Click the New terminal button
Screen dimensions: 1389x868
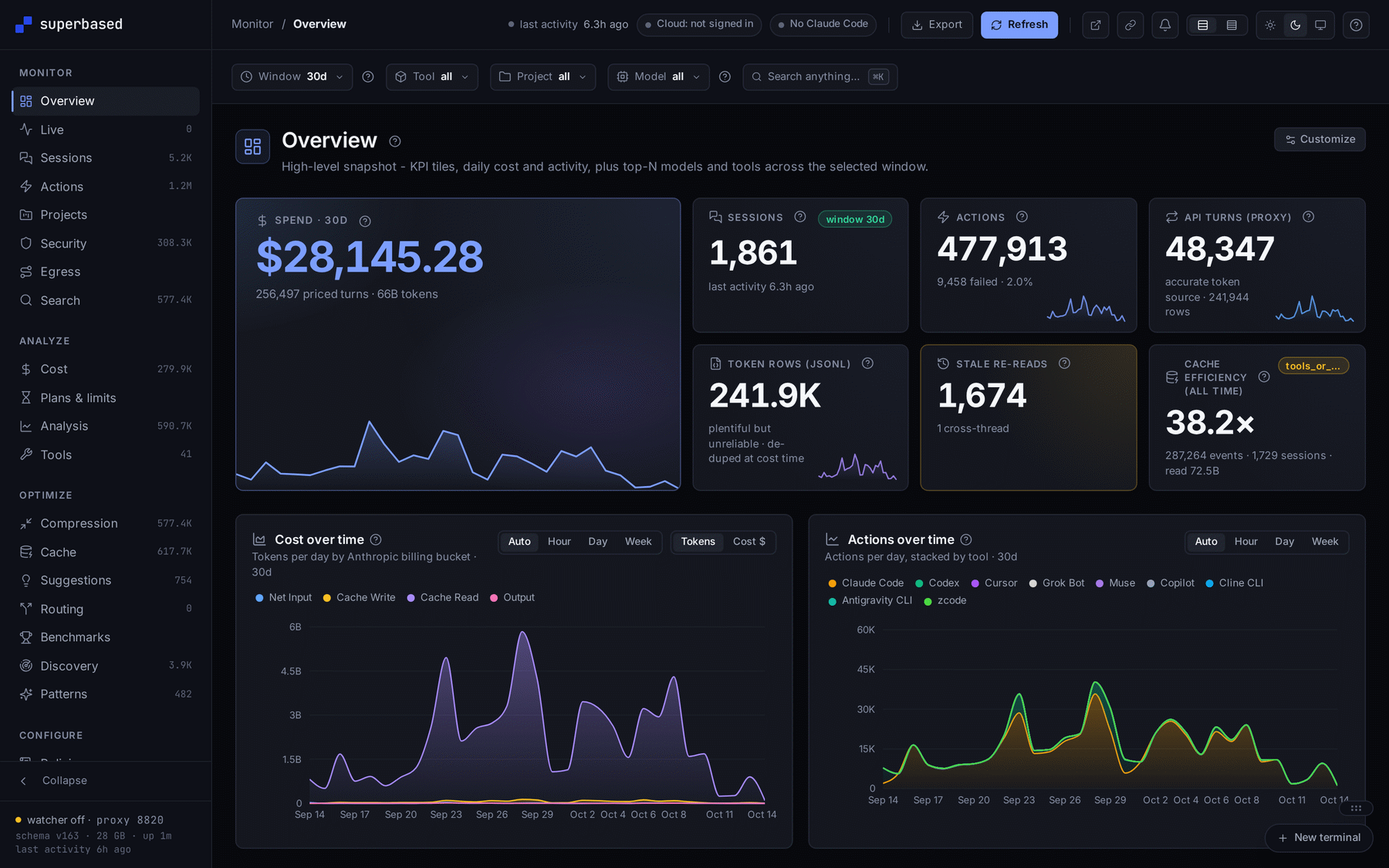pos(1319,837)
